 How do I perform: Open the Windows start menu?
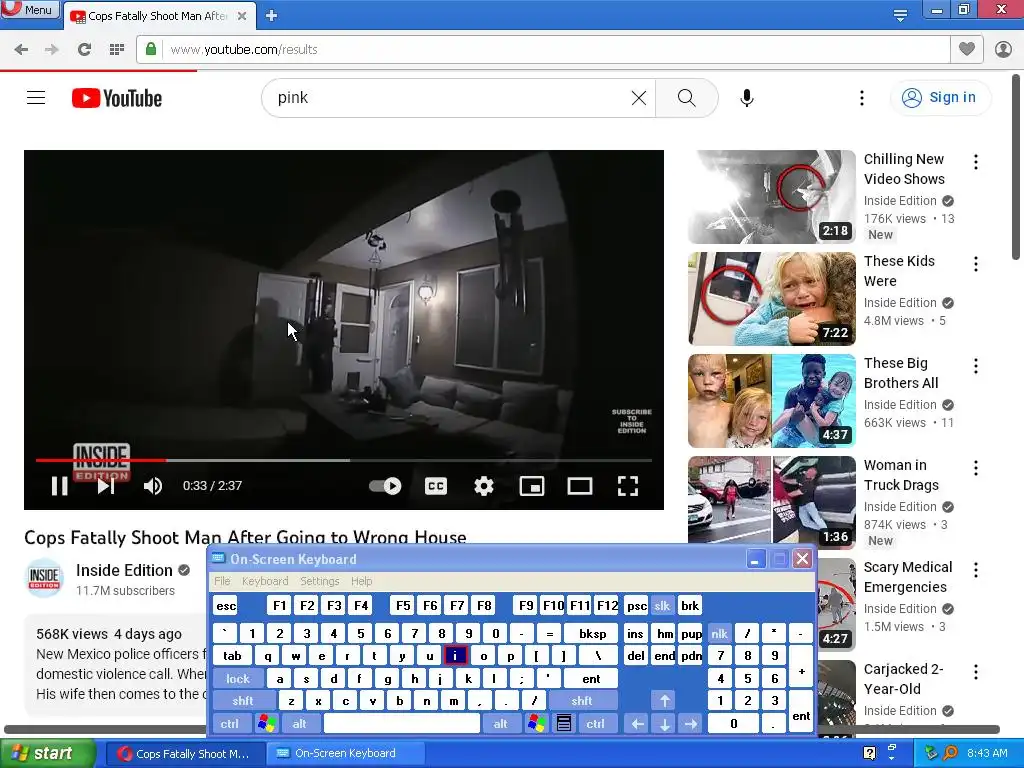(x=47, y=753)
